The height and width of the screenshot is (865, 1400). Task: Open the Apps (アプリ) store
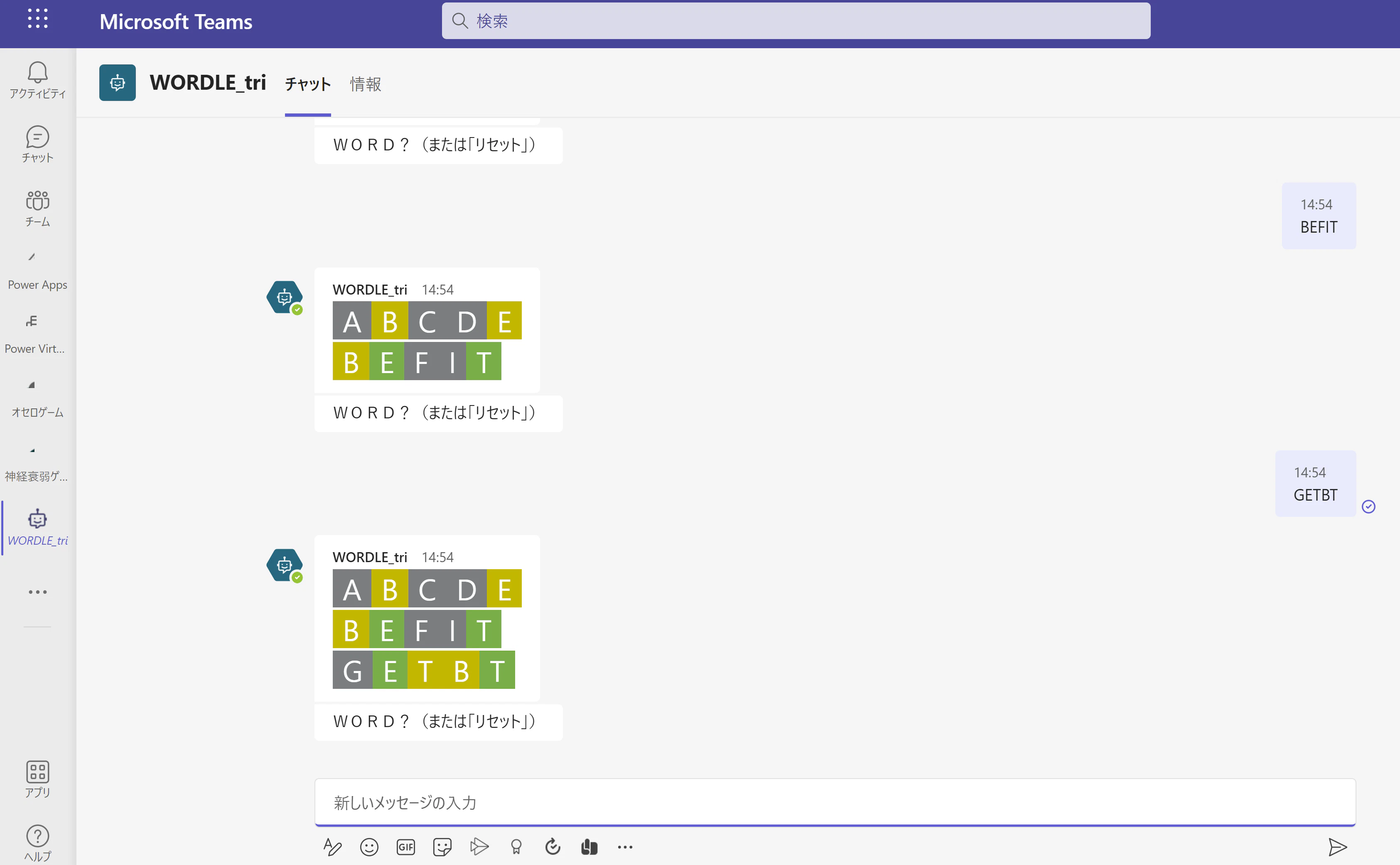pos(38,779)
